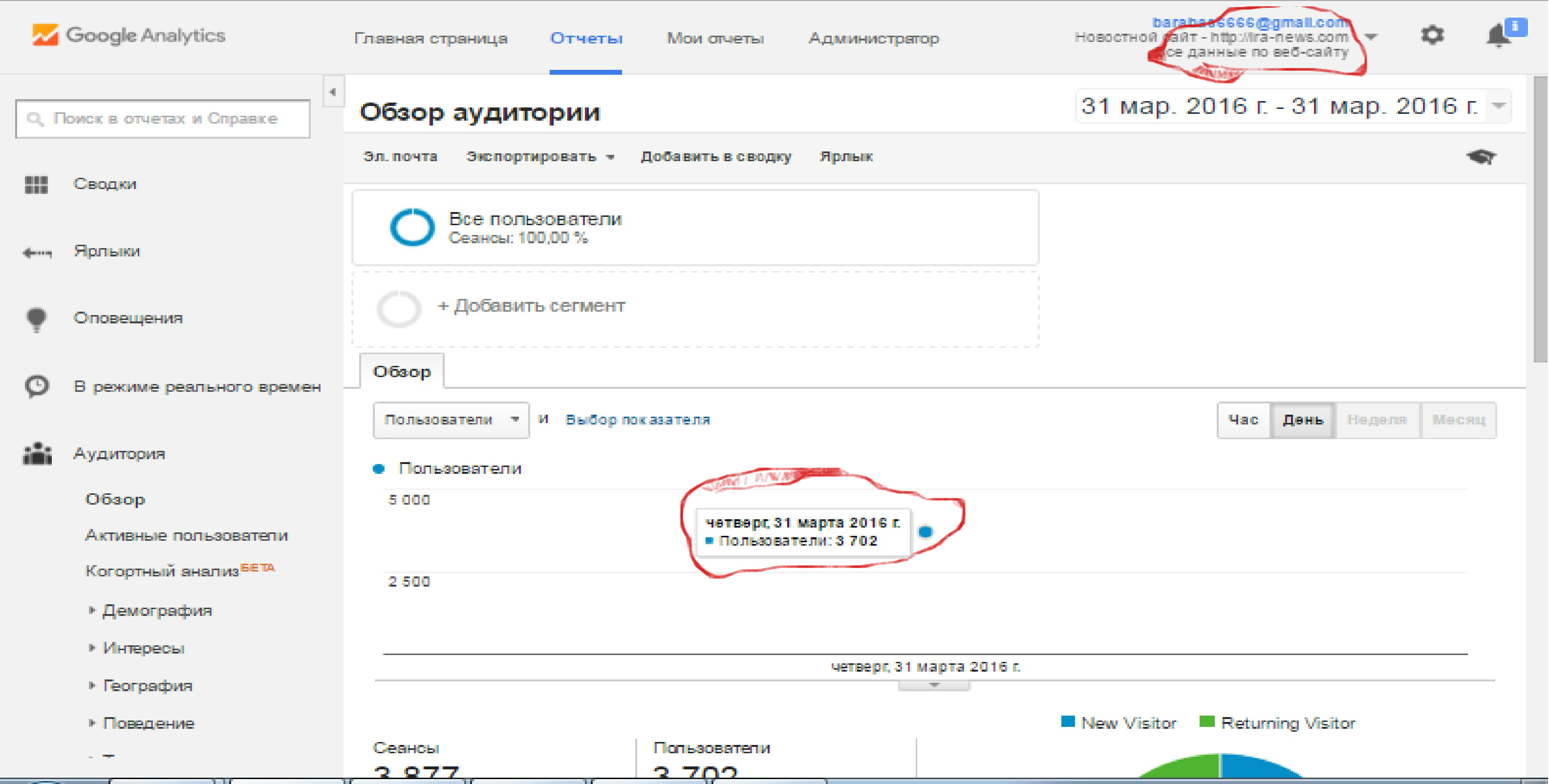Open the Пользователи metric dropdown
The width and height of the screenshot is (1549, 784).
tap(451, 420)
